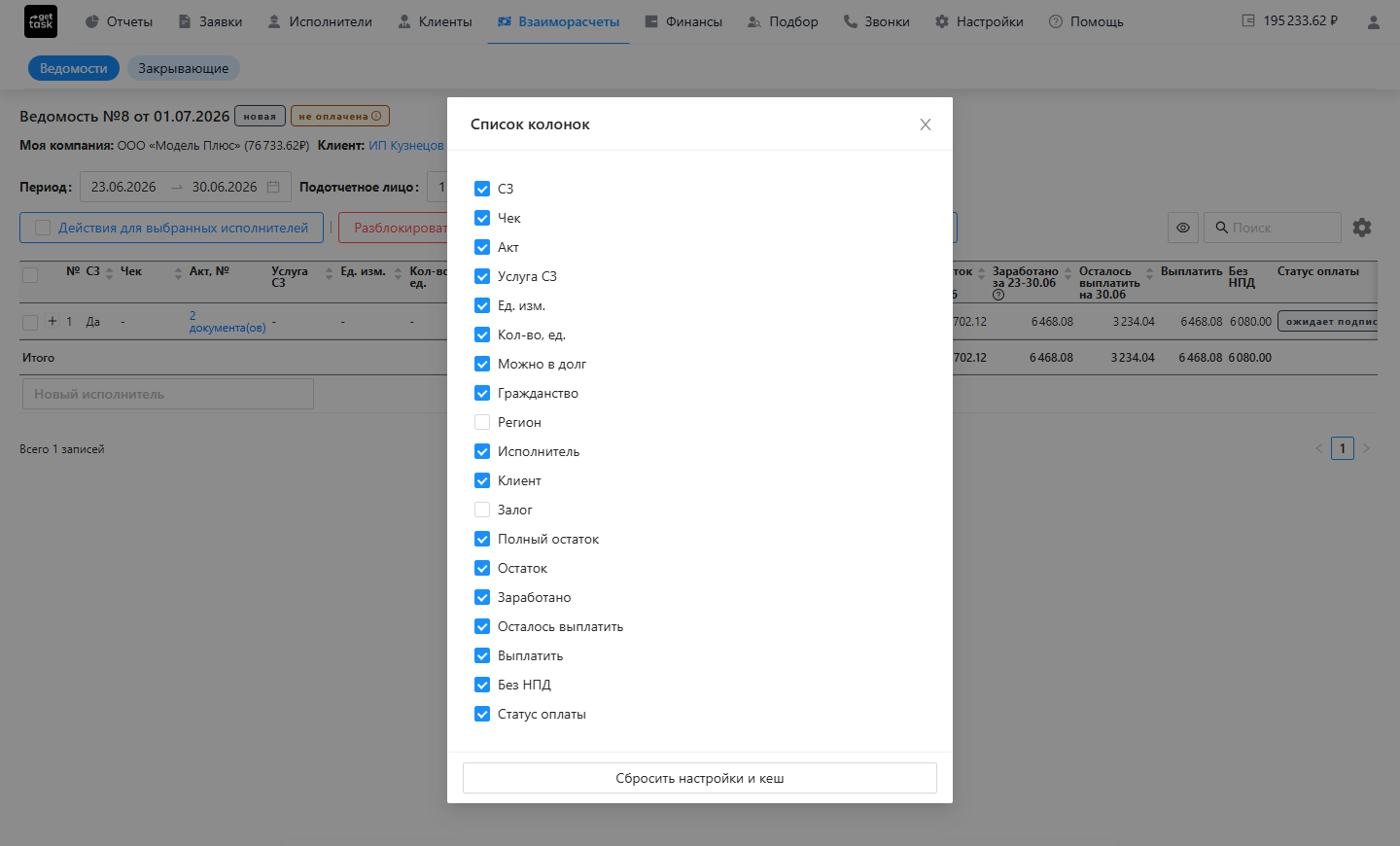Toggle the Кол-во, ед. checkbox
Viewport: 1400px width, 846px height.
(482, 335)
